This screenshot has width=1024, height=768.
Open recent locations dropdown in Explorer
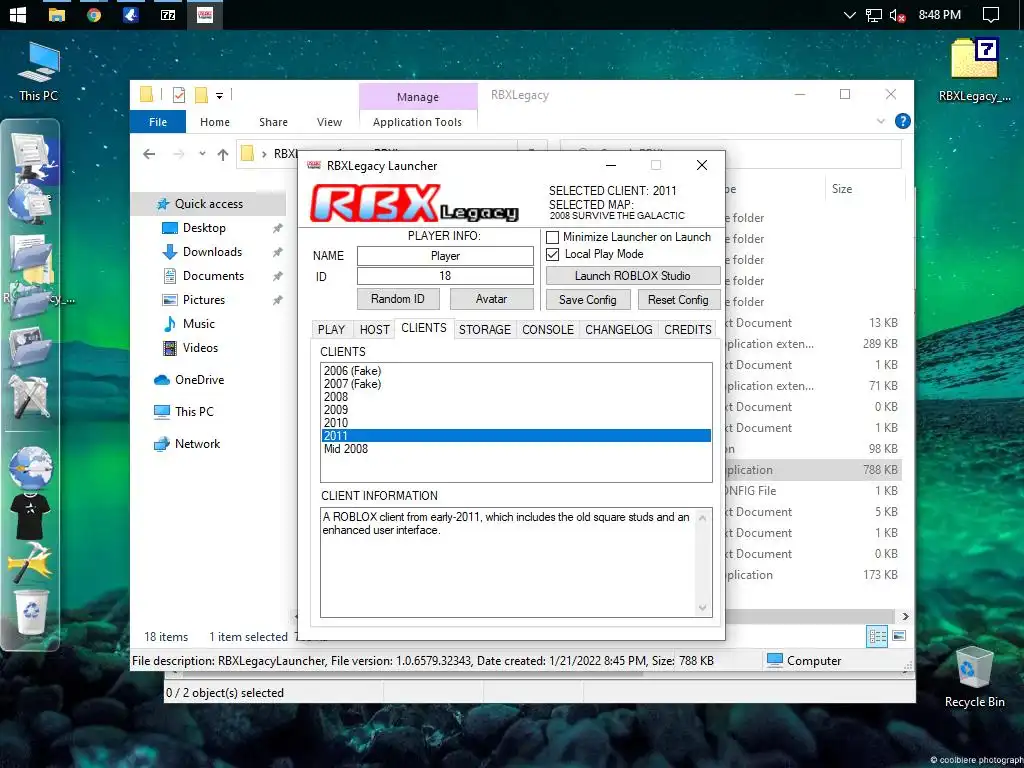click(202, 154)
